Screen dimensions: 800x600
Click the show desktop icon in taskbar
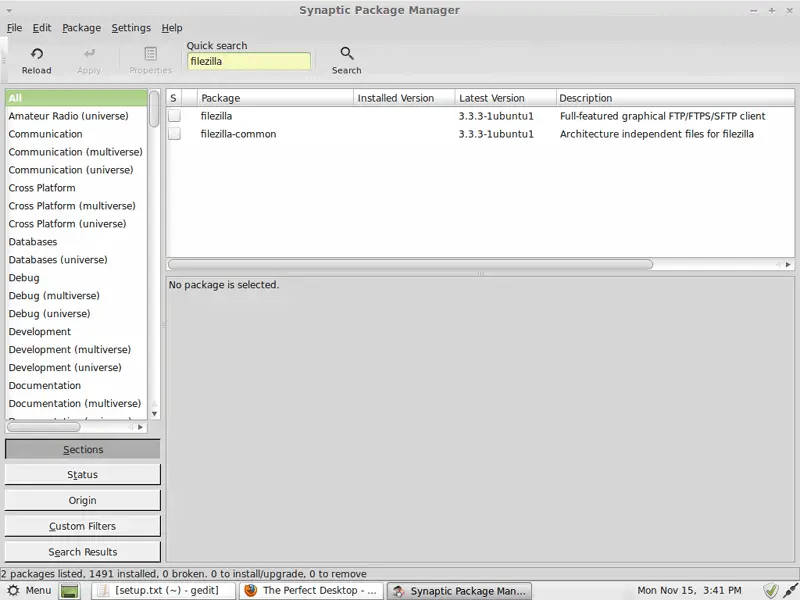pyautogui.click(x=70, y=591)
